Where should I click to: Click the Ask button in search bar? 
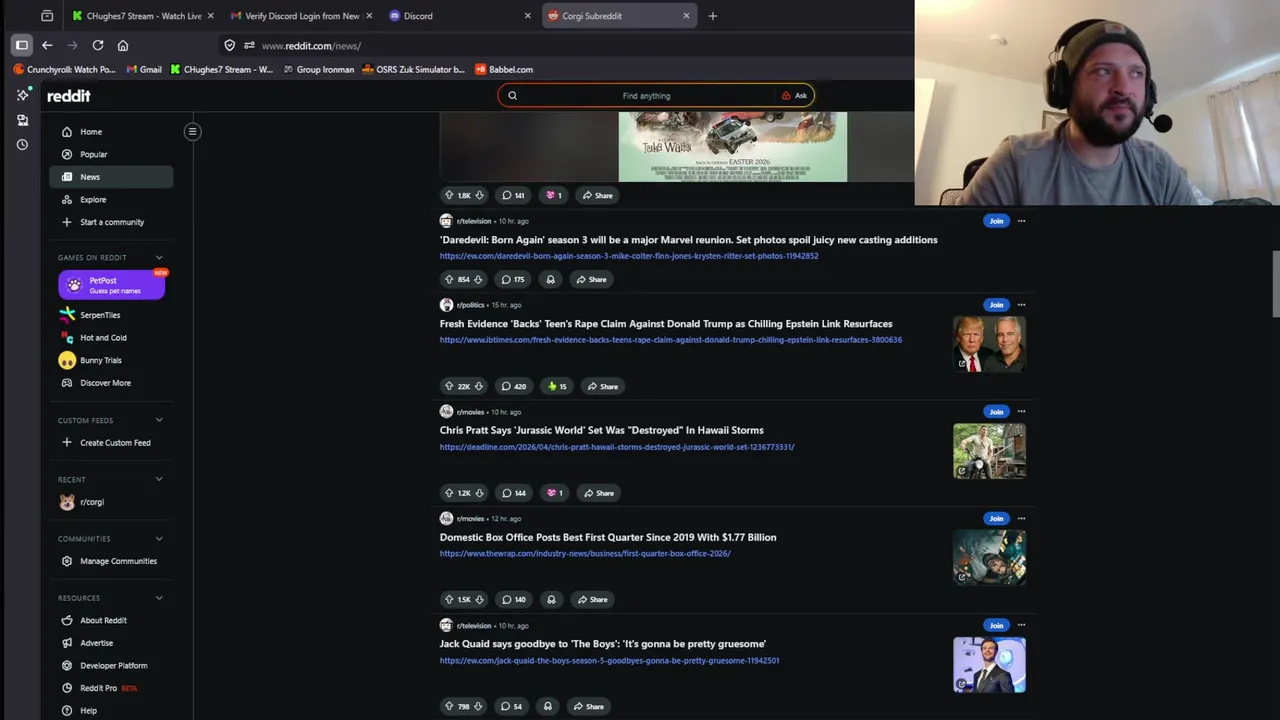795,96
